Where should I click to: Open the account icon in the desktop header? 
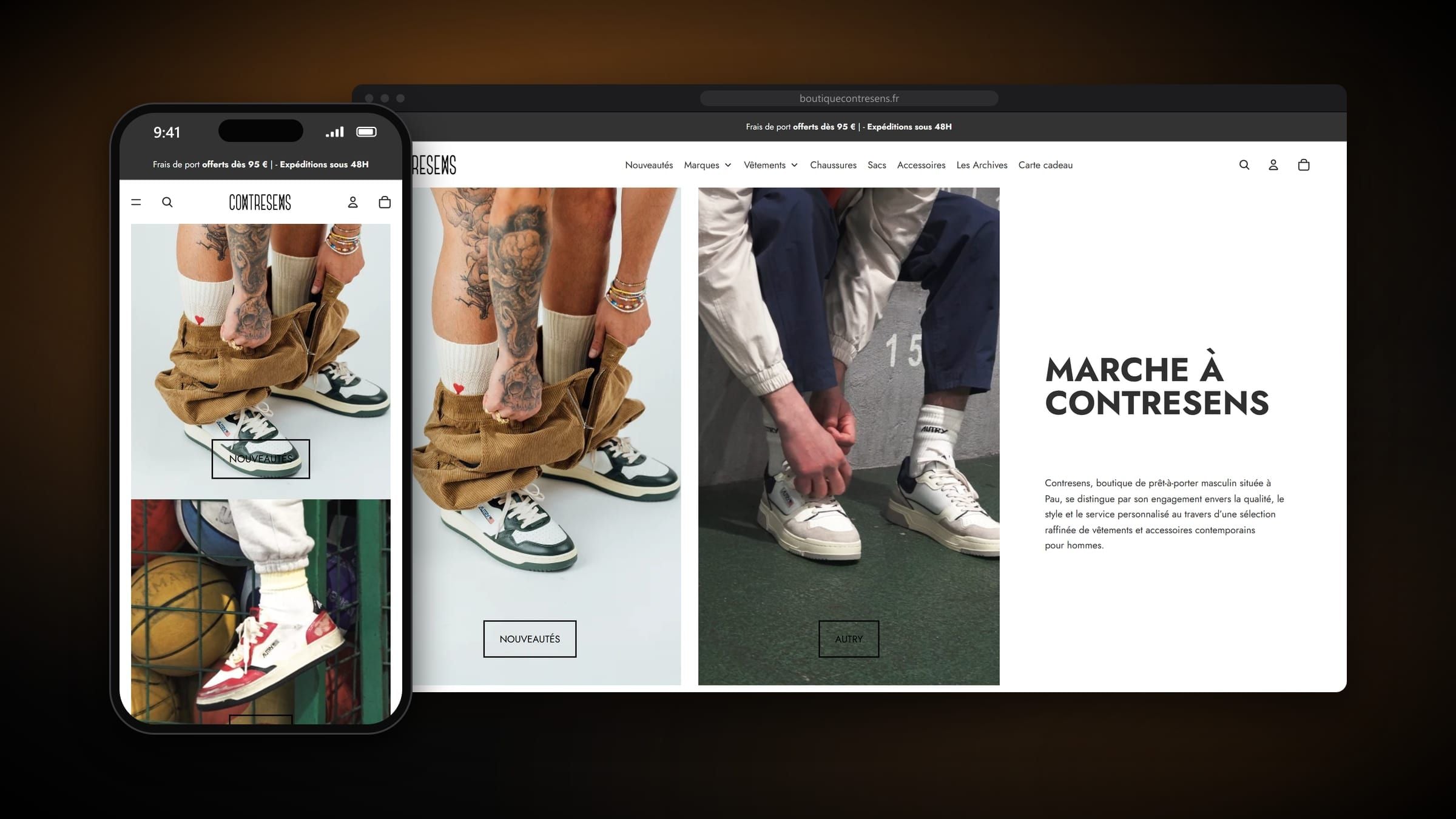[x=1273, y=165]
